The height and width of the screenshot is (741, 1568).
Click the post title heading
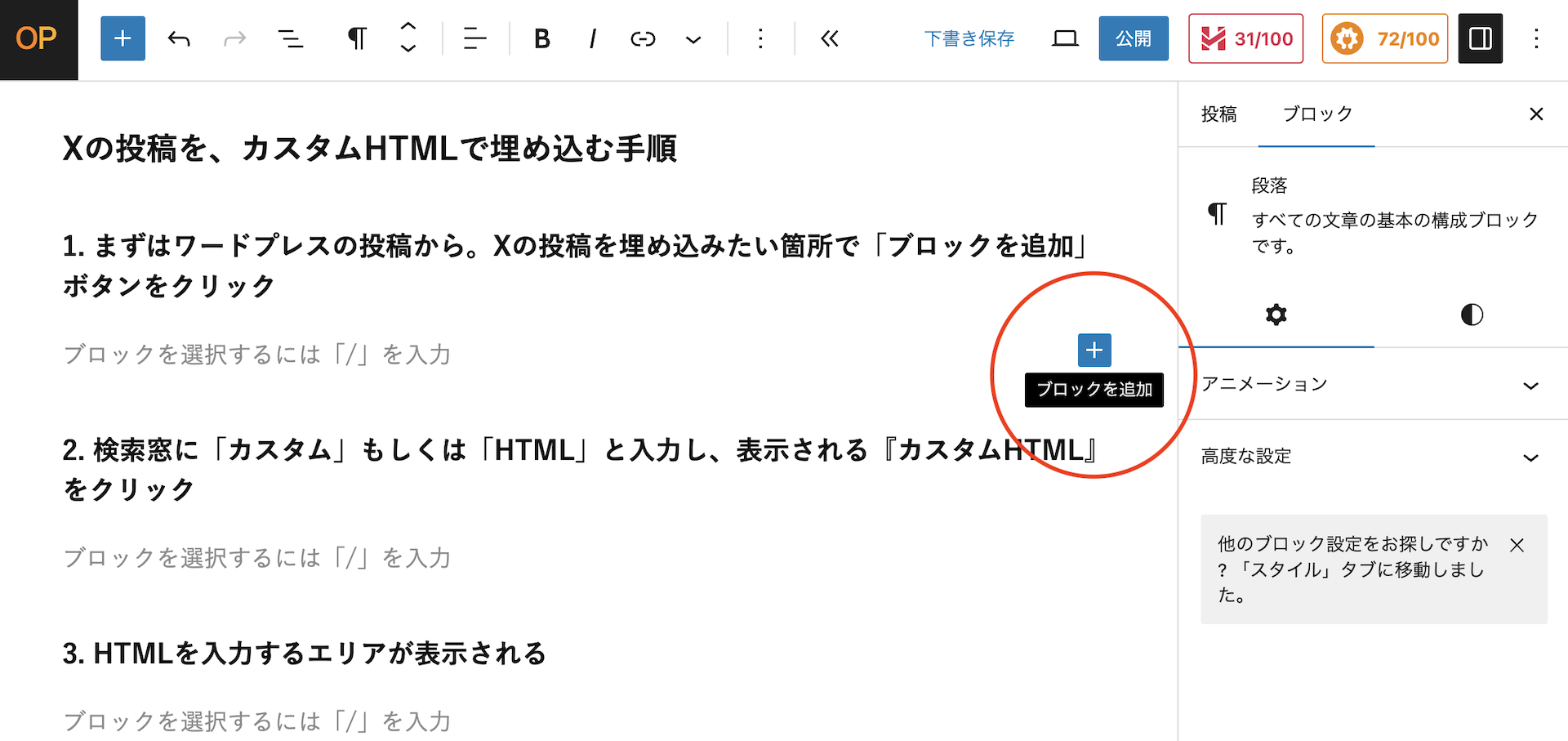370,148
